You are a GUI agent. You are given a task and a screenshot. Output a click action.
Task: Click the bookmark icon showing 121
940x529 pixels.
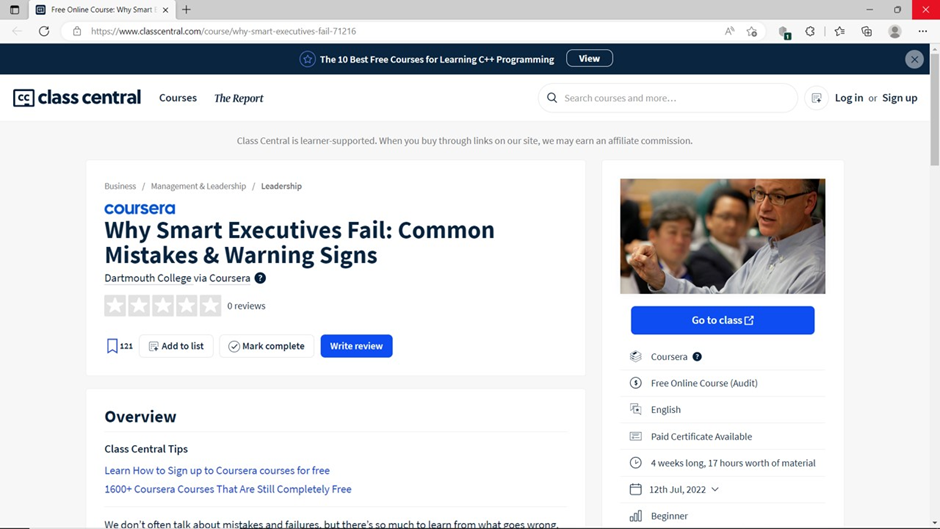pos(112,346)
